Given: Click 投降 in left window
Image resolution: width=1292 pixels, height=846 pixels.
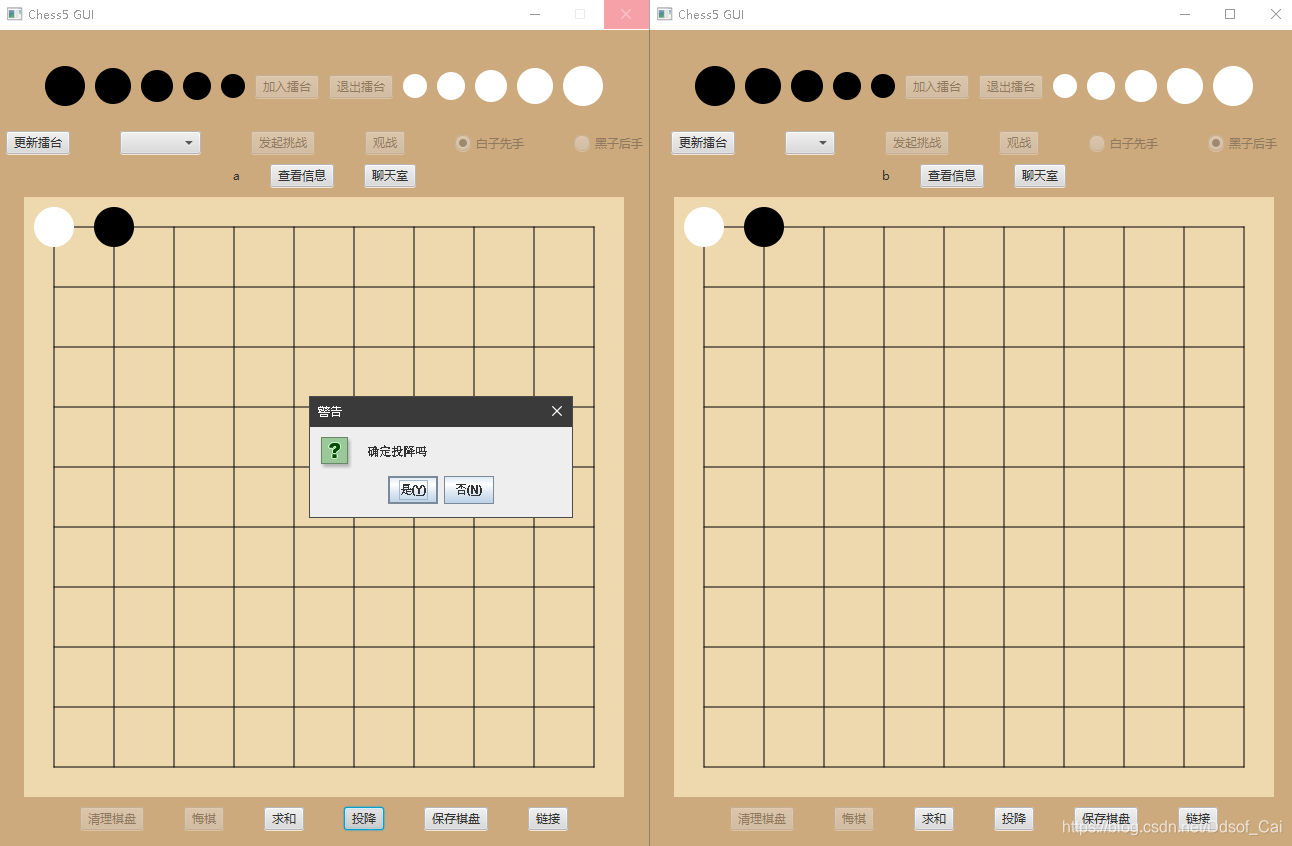Looking at the screenshot, I should pyautogui.click(x=364, y=819).
